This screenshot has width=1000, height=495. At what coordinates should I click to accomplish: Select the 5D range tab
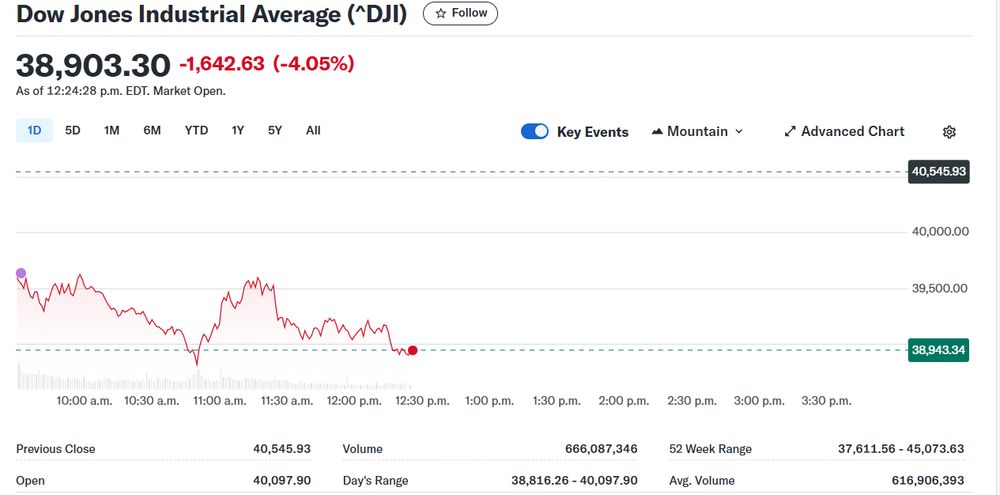click(x=73, y=131)
